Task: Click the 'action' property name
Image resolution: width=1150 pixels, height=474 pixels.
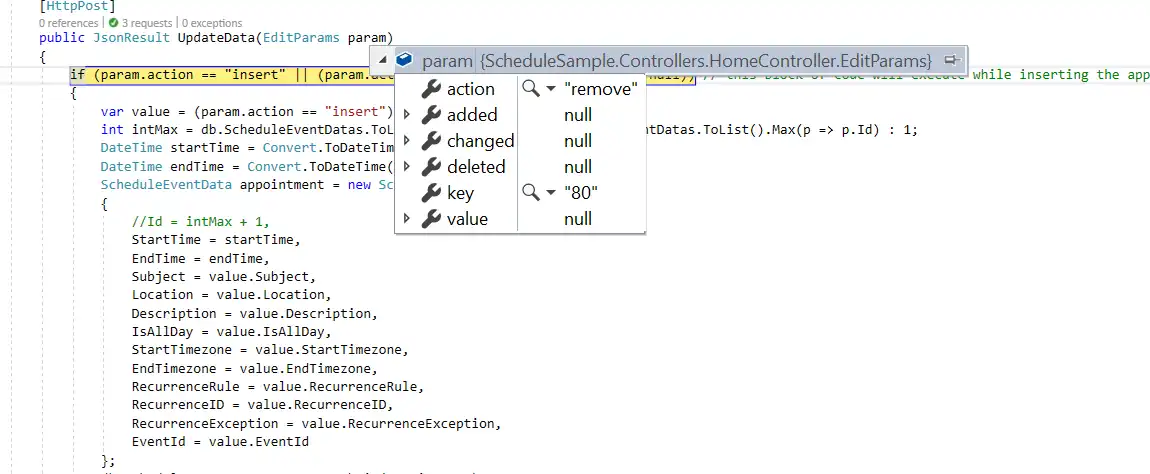Action: [x=470, y=89]
